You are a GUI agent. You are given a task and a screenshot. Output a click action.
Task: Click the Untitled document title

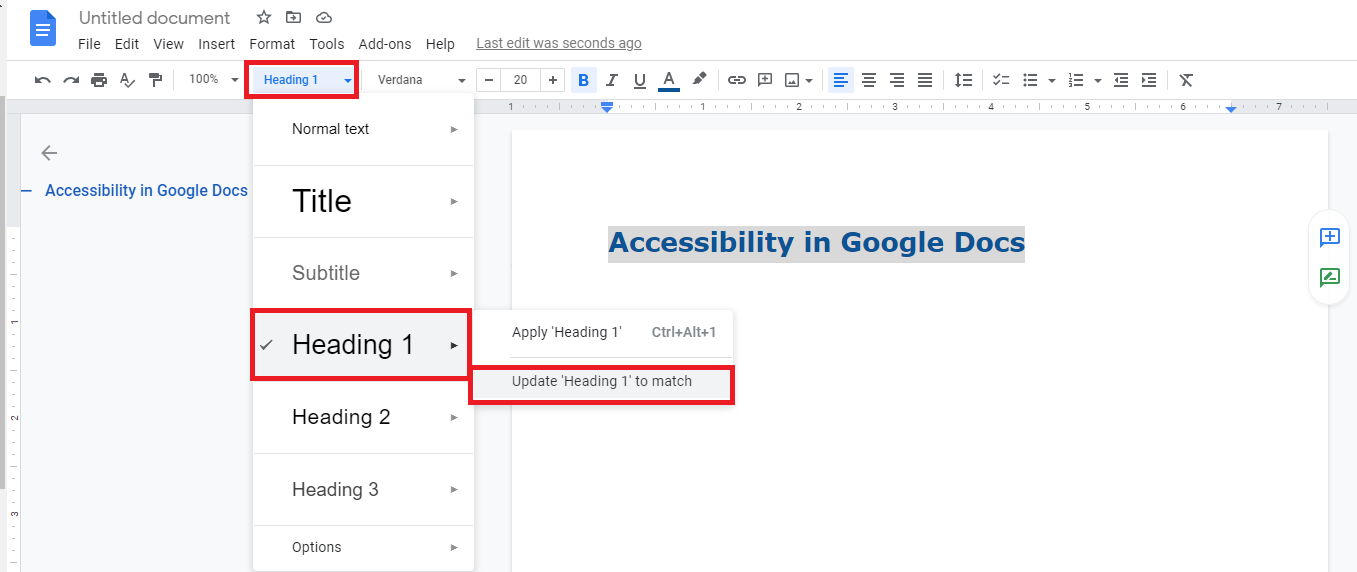click(x=155, y=18)
